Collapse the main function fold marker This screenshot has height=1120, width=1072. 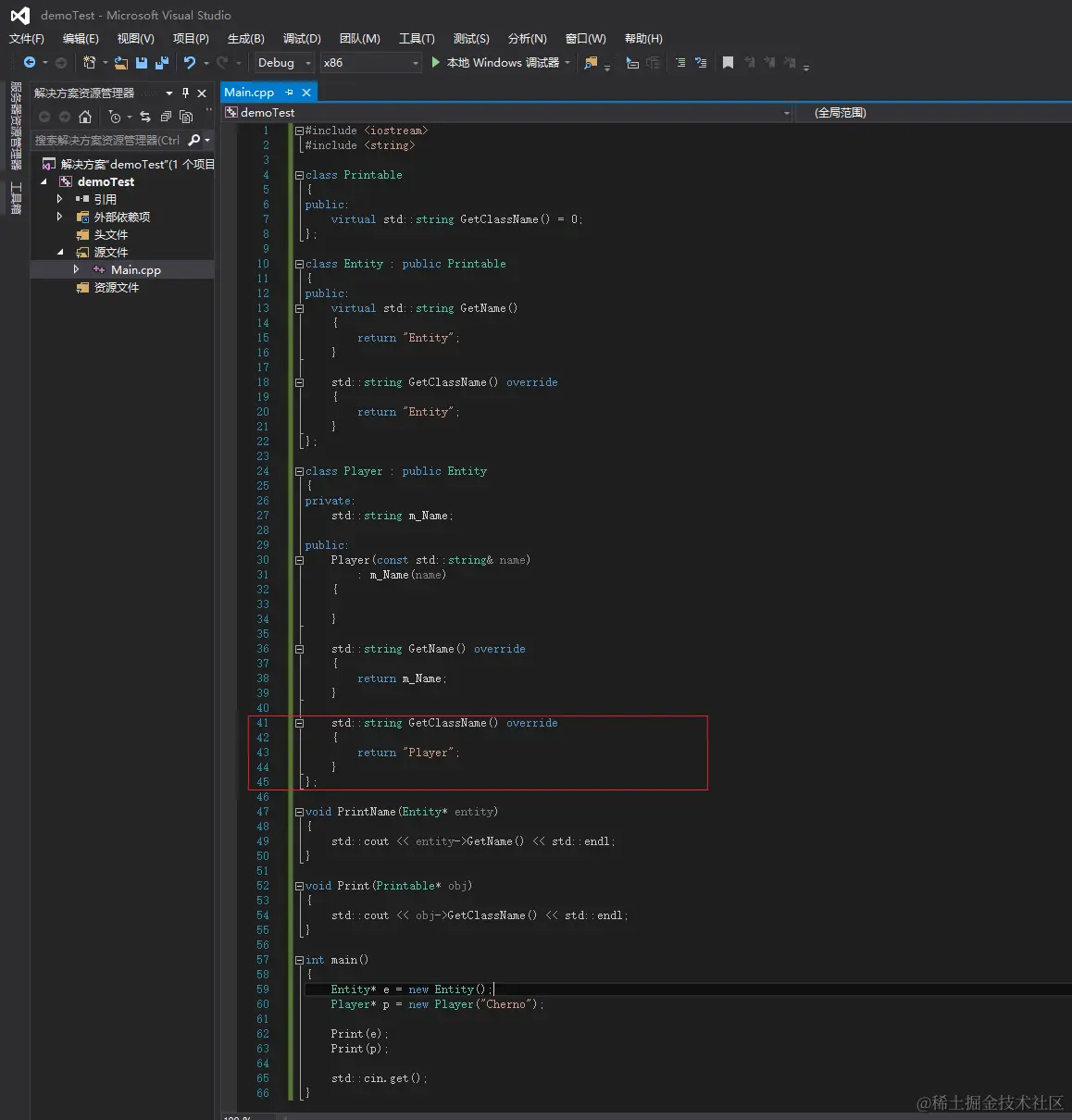click(x=299, y=960)
